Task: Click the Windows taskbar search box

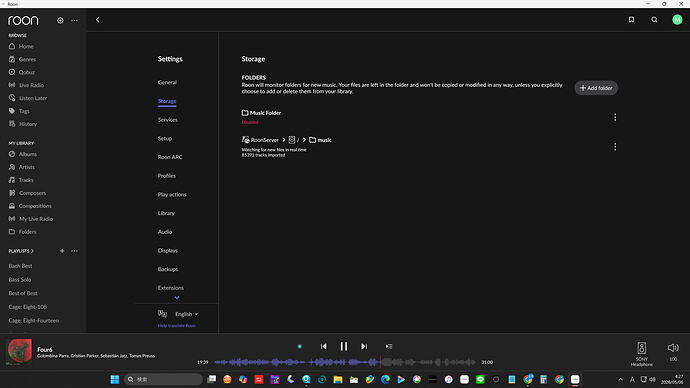Action: tap(163, 379)
